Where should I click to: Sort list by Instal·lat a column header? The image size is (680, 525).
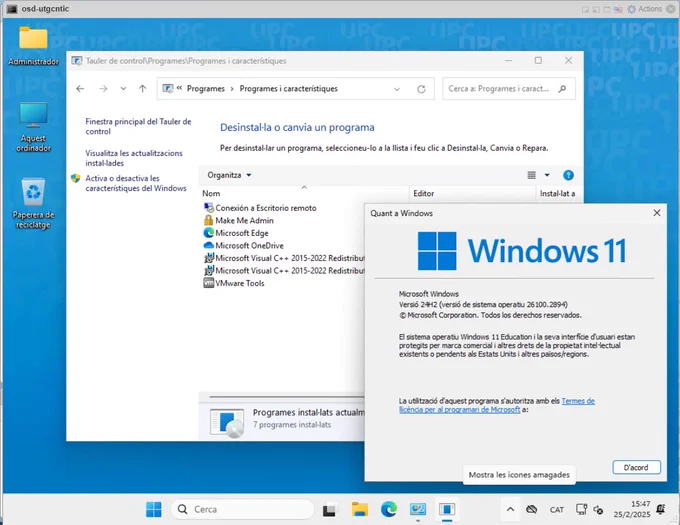559,193
